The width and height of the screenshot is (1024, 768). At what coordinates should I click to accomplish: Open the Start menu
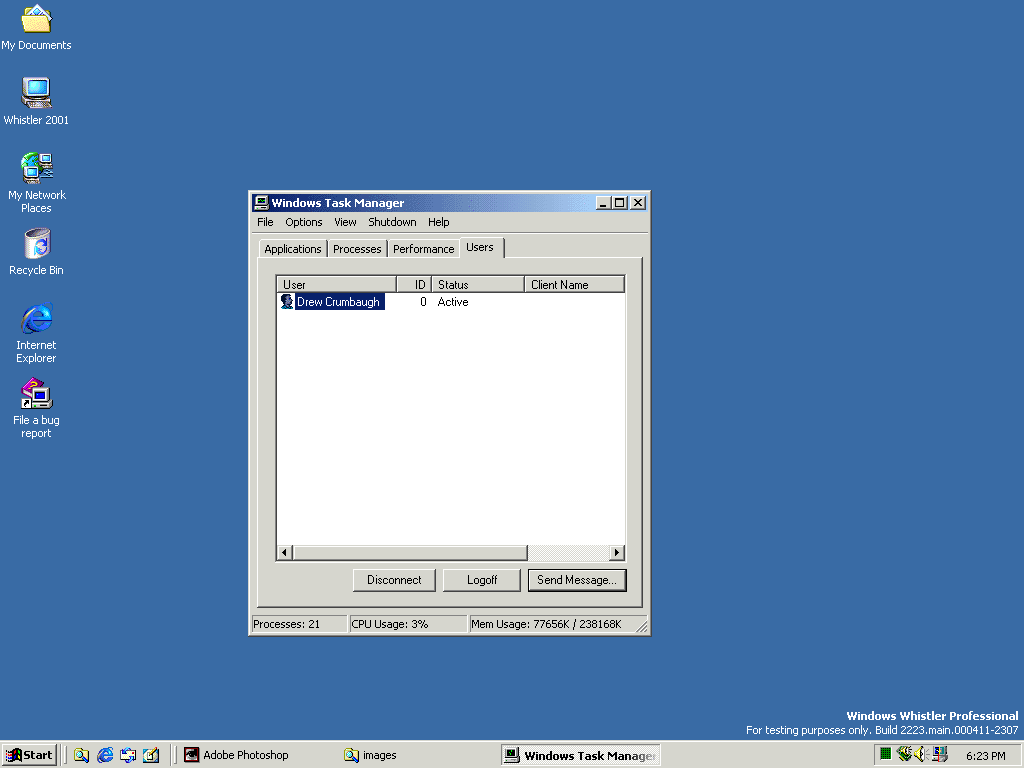click(x=29, y=755)
